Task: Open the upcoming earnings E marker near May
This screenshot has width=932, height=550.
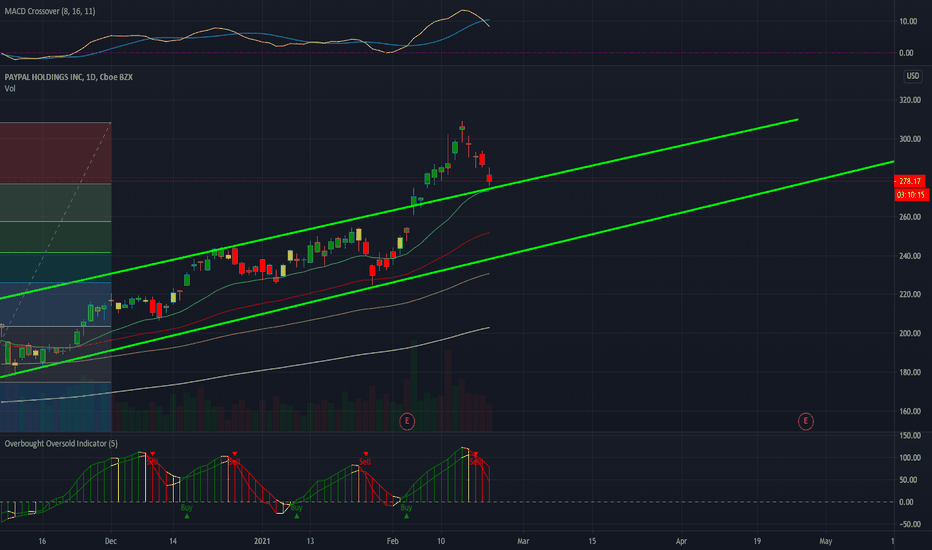Action: [x=805, y=422]
